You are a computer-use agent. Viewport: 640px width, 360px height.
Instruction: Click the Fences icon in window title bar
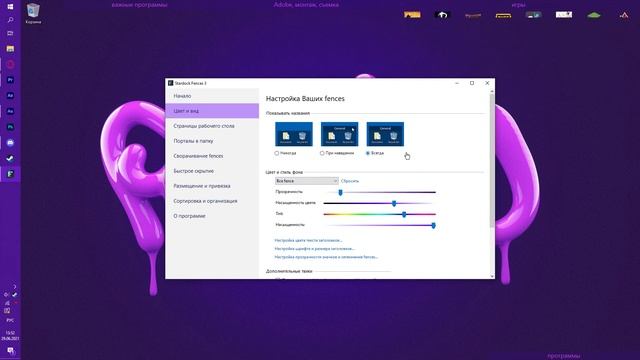(171, 83)
